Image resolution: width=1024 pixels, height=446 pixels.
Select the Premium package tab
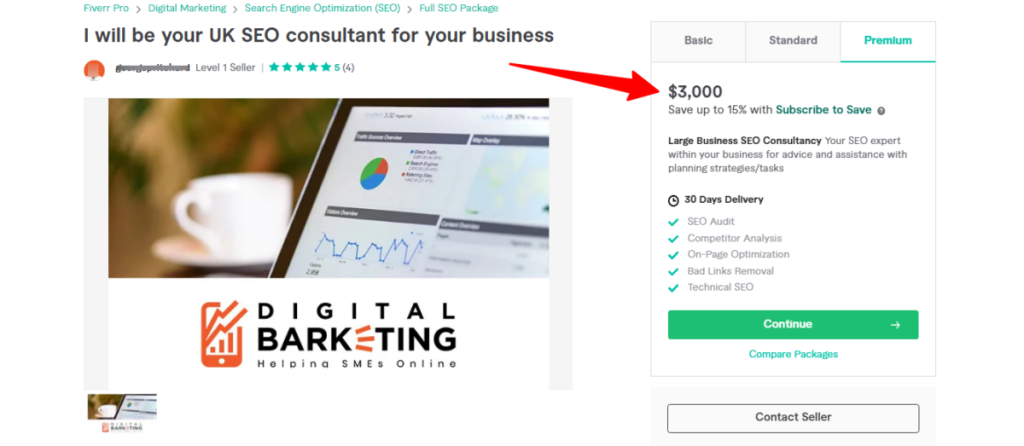[x=888, y=41]
